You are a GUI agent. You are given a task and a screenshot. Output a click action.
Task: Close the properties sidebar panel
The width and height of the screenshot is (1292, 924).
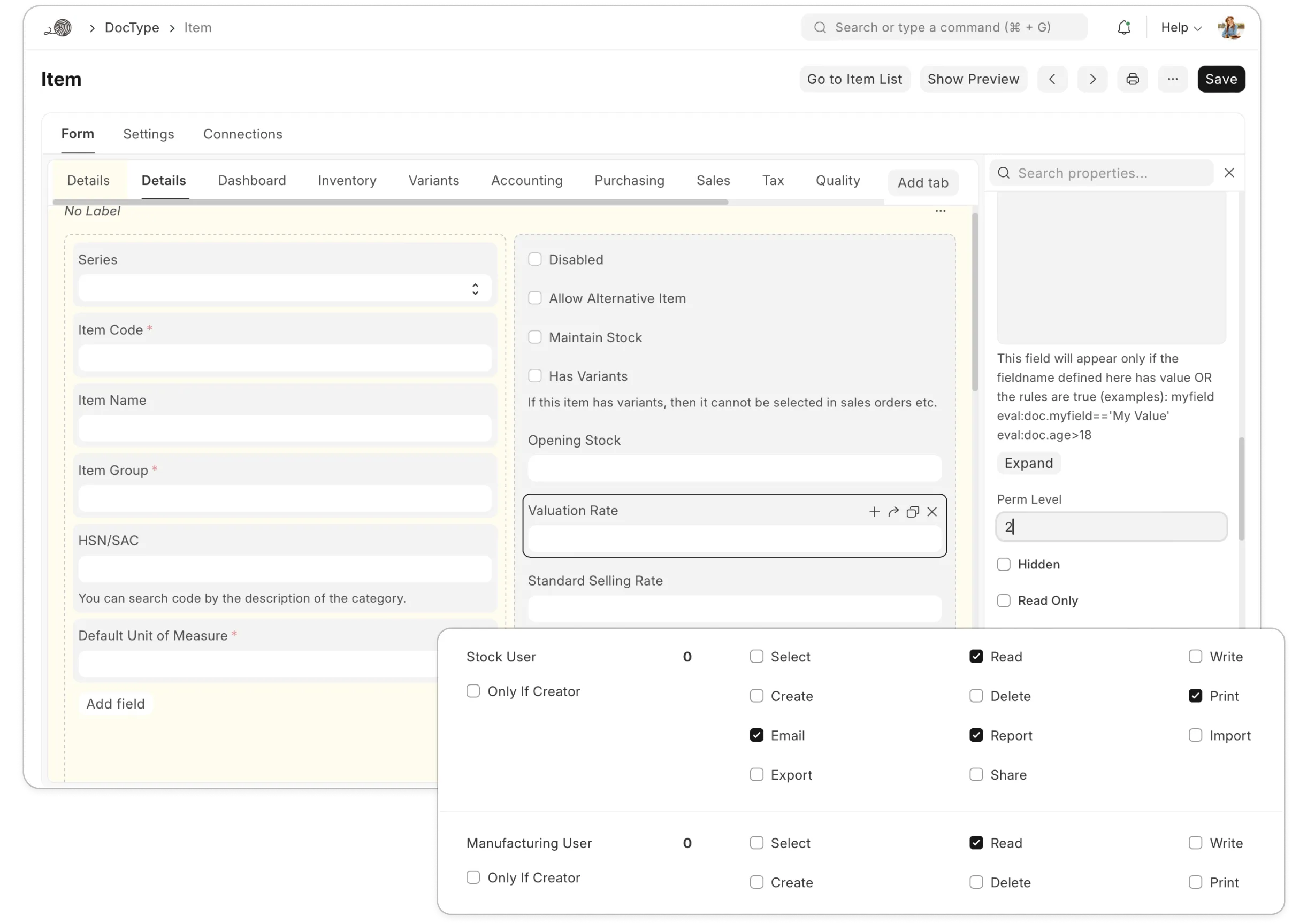(x=1229, y=172)
